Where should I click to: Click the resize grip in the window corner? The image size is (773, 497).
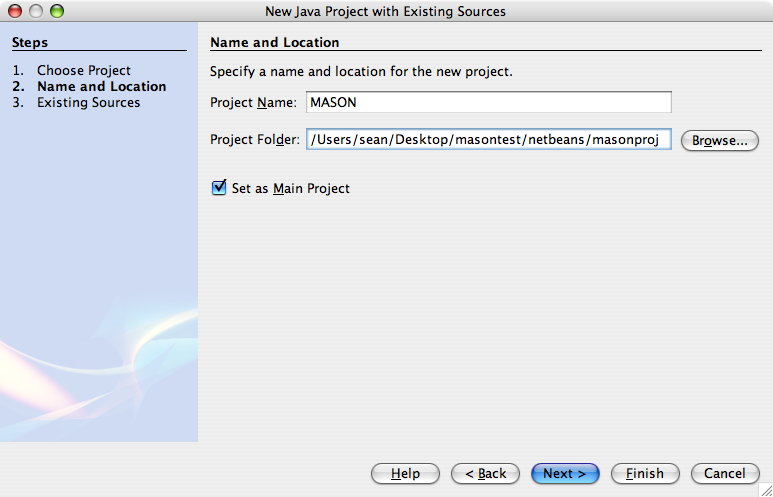763,488
